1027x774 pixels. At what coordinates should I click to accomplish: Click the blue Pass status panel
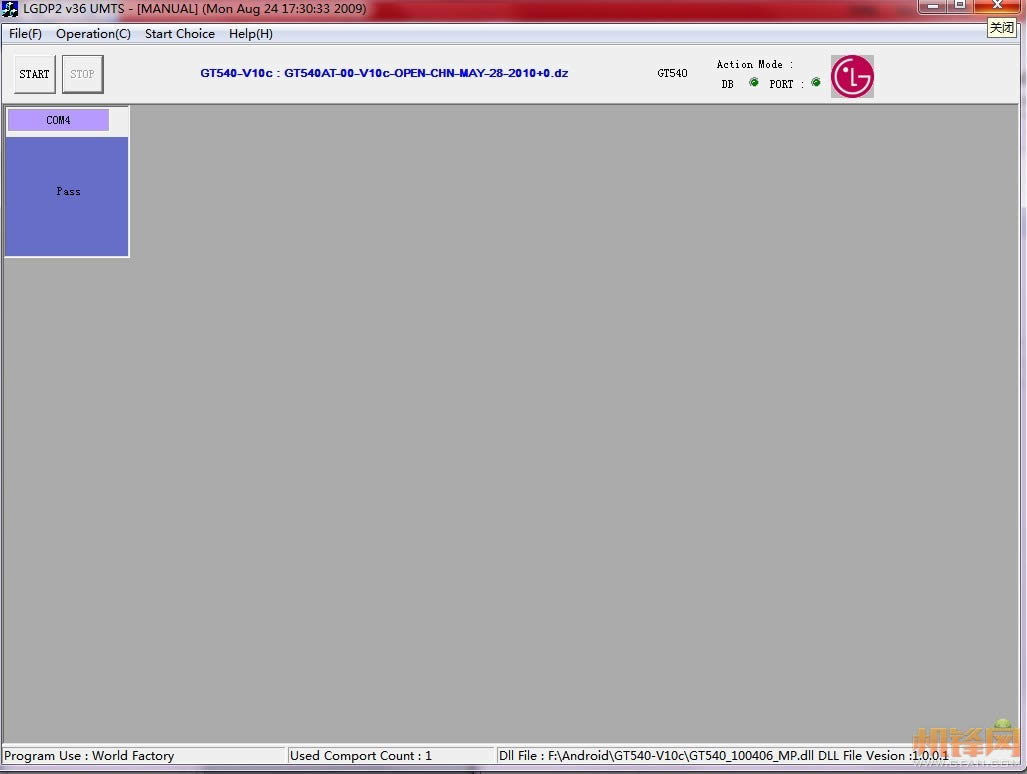(x=67, y=196)
